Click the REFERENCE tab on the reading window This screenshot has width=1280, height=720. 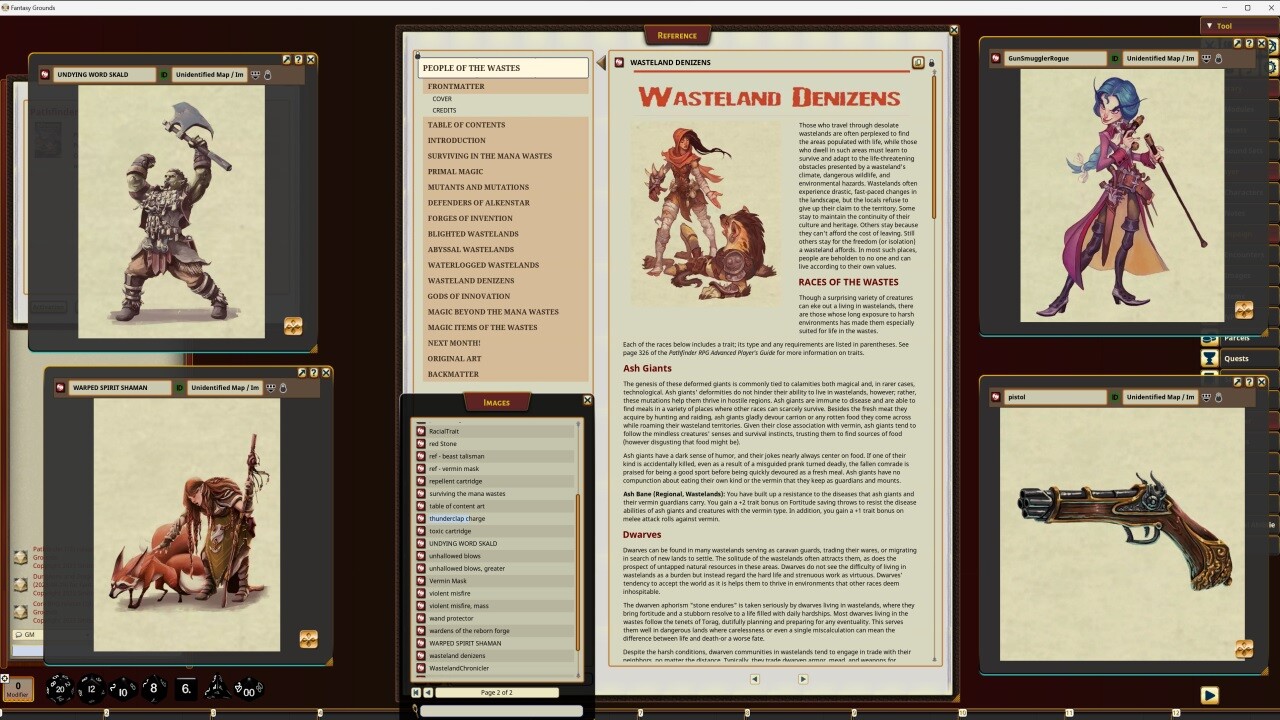678,35
